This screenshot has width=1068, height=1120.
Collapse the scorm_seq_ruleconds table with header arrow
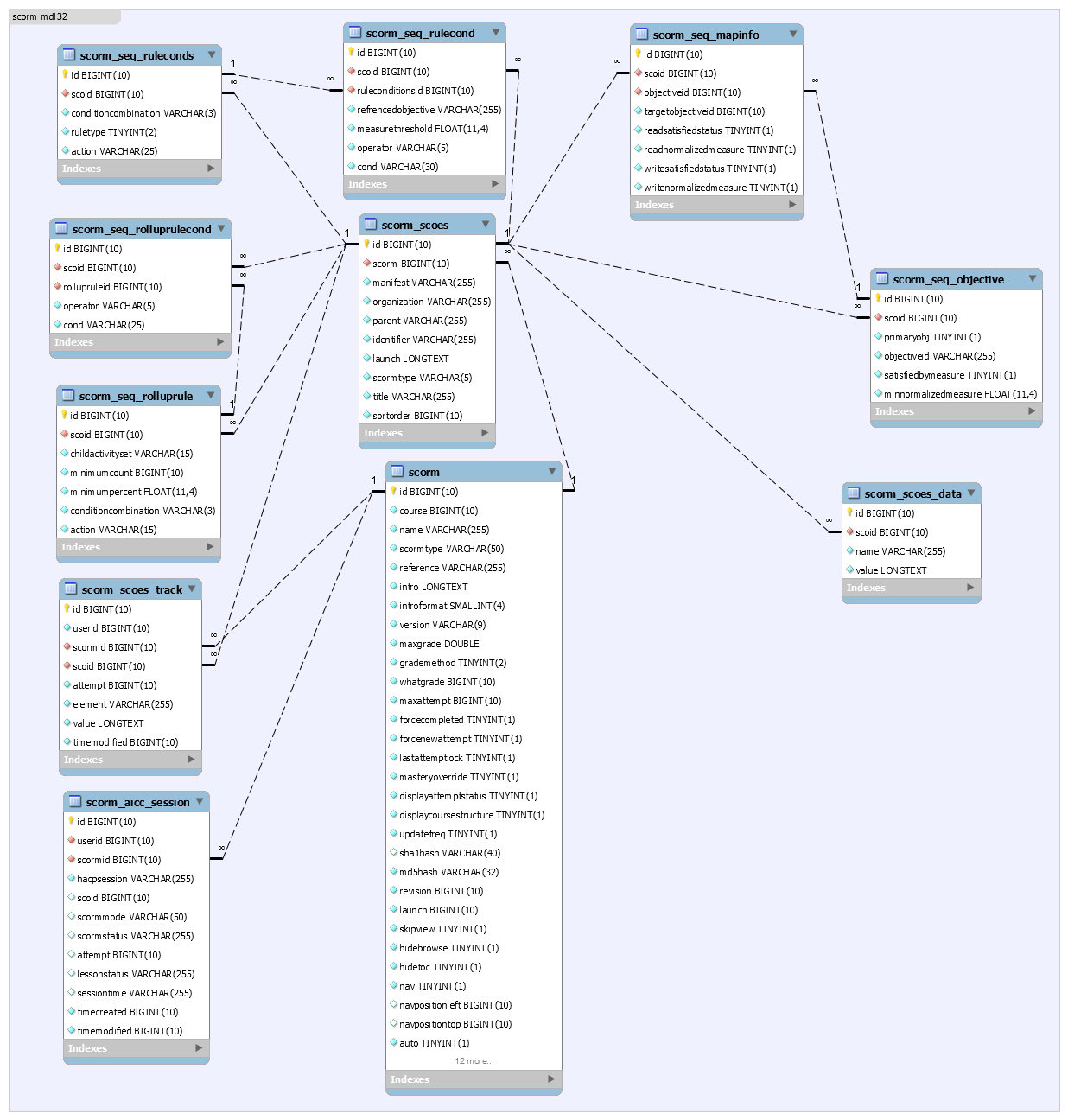212,55
